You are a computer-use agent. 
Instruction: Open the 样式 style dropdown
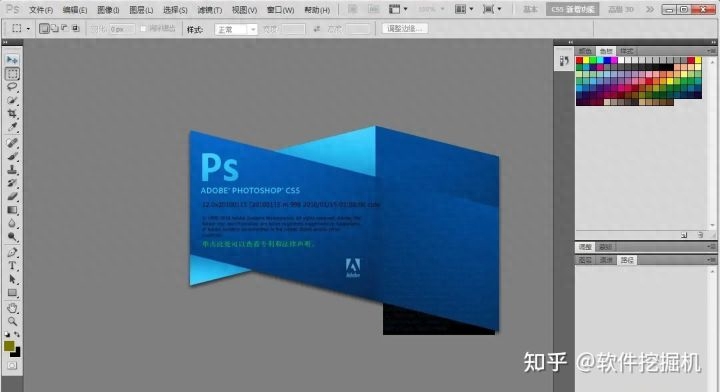tap(236, 29)
